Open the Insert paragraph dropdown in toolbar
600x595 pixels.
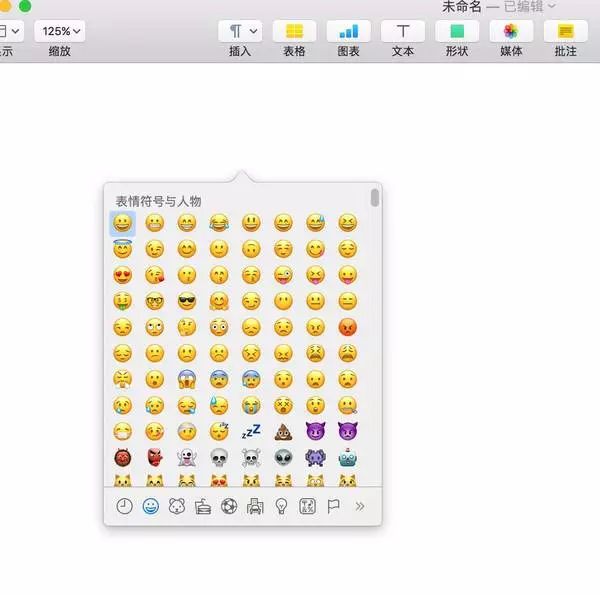tap(240, 31)
